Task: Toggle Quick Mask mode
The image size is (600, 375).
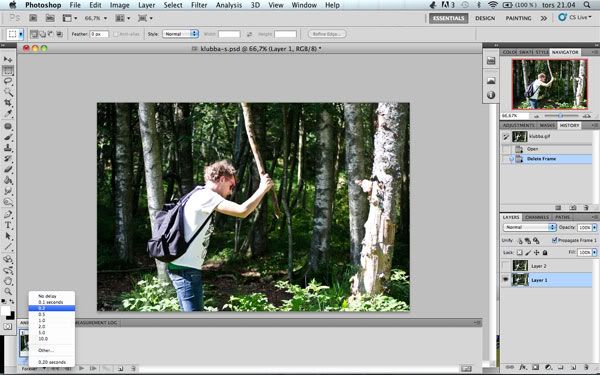Action: pyautogui.click(x=8, y=326)
